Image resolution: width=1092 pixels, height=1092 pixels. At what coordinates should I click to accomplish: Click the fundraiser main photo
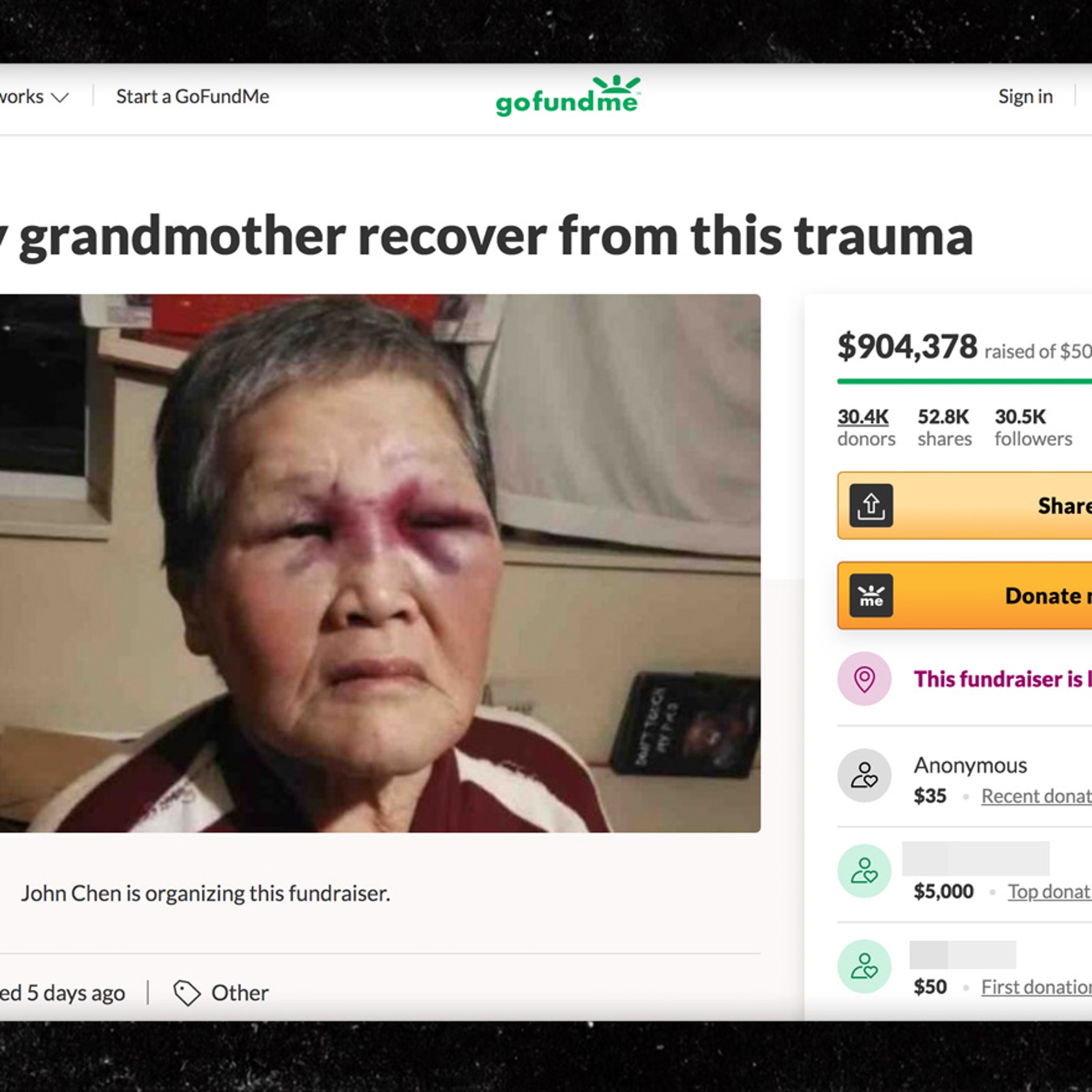click(380, 563)
